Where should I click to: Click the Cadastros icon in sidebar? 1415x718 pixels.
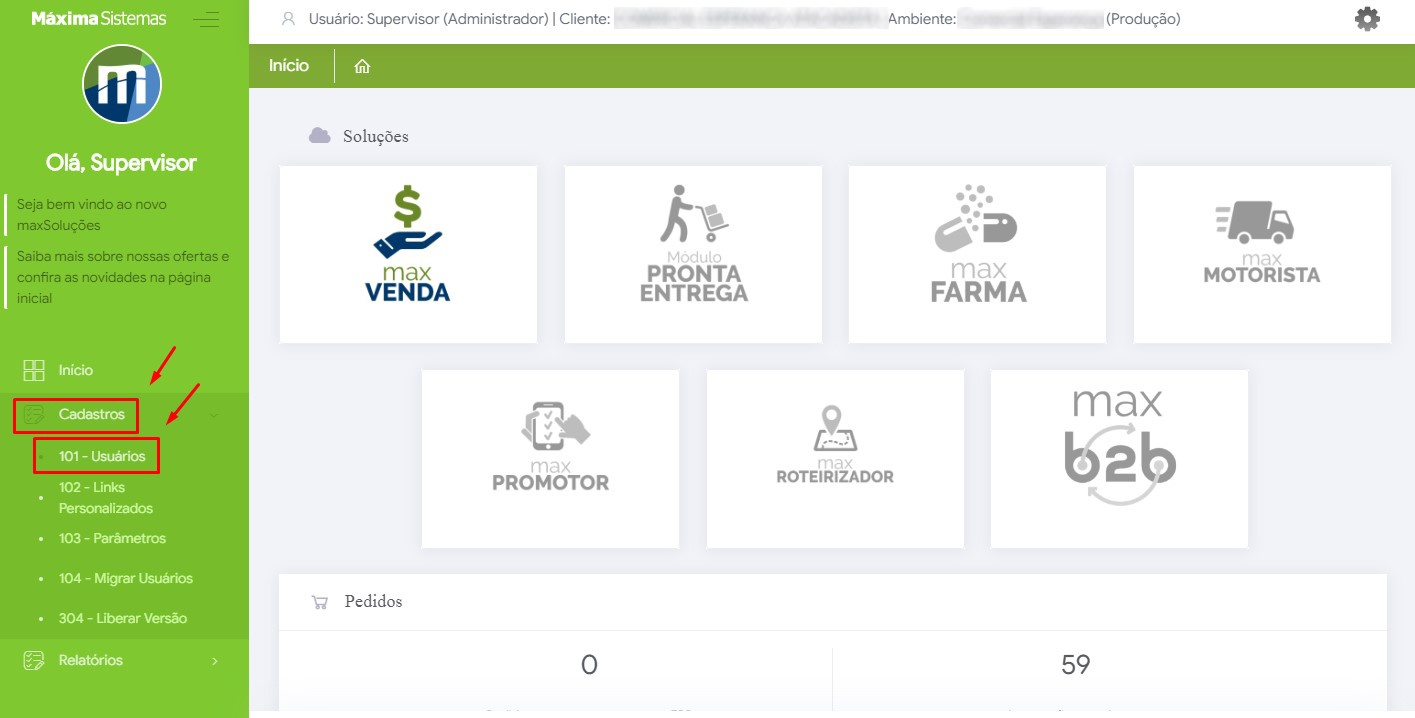tap(34, 414)
